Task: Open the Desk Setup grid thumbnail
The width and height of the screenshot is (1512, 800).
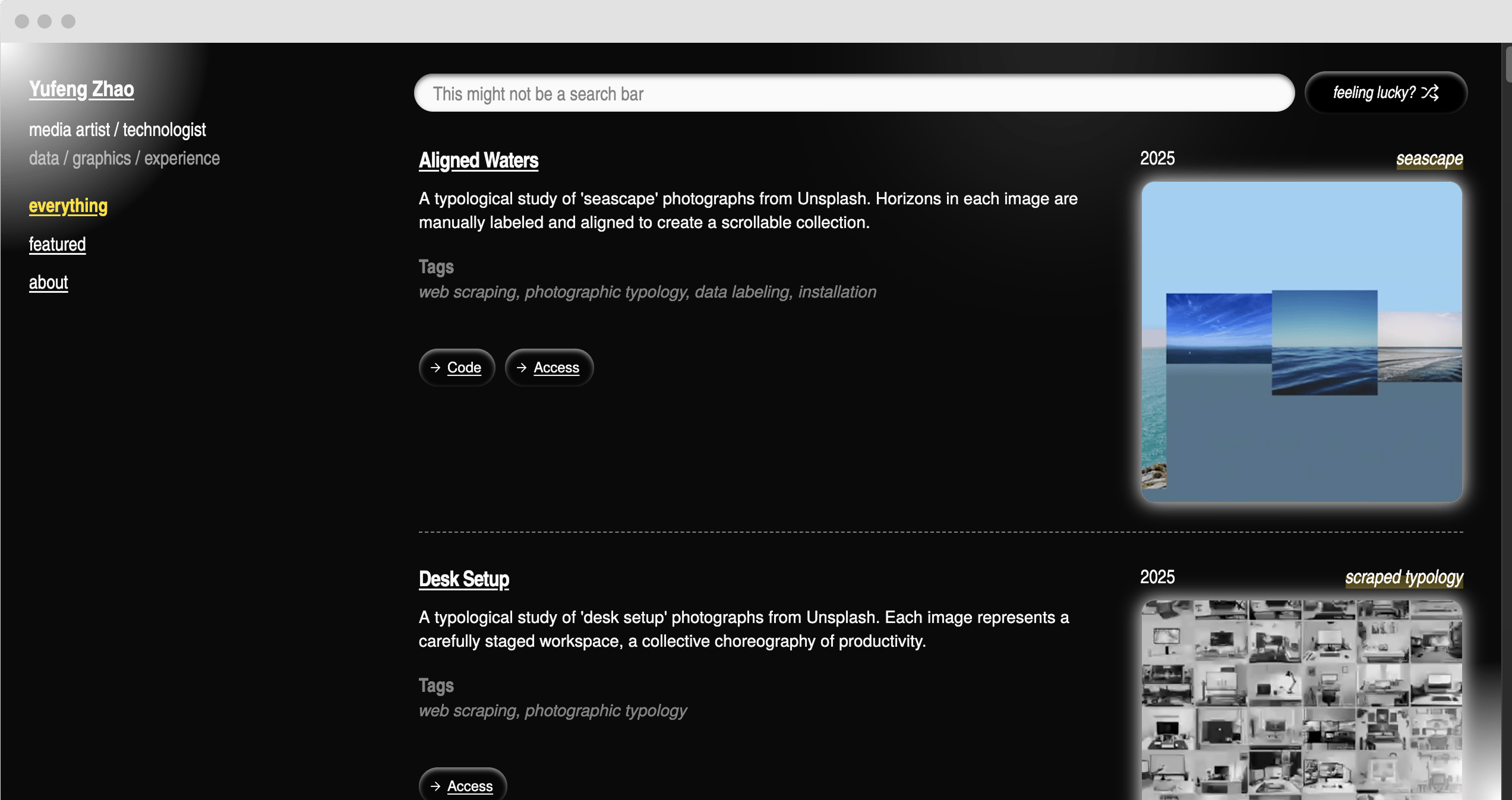Action: point(1301,701)
